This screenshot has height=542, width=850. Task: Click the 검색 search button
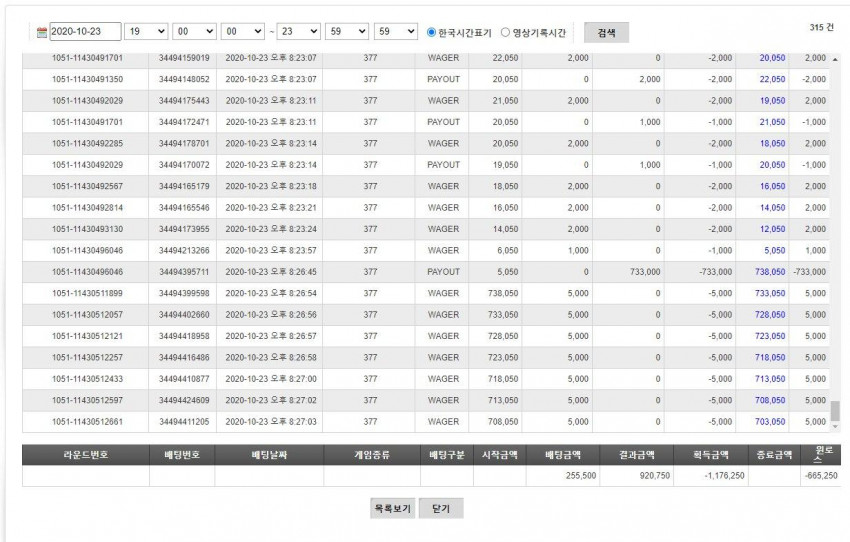[x=606, y=33]
